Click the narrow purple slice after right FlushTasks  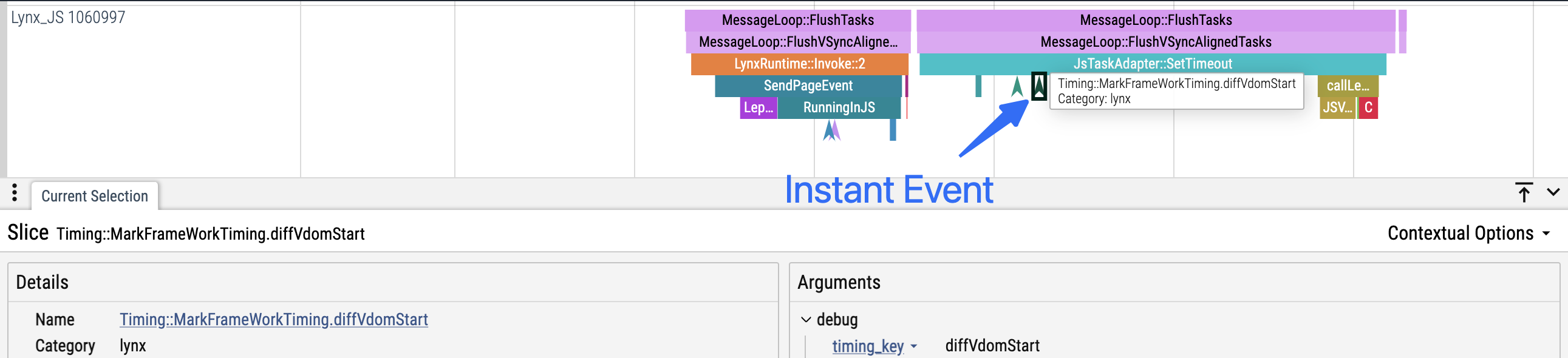[x=1402, y=20]
